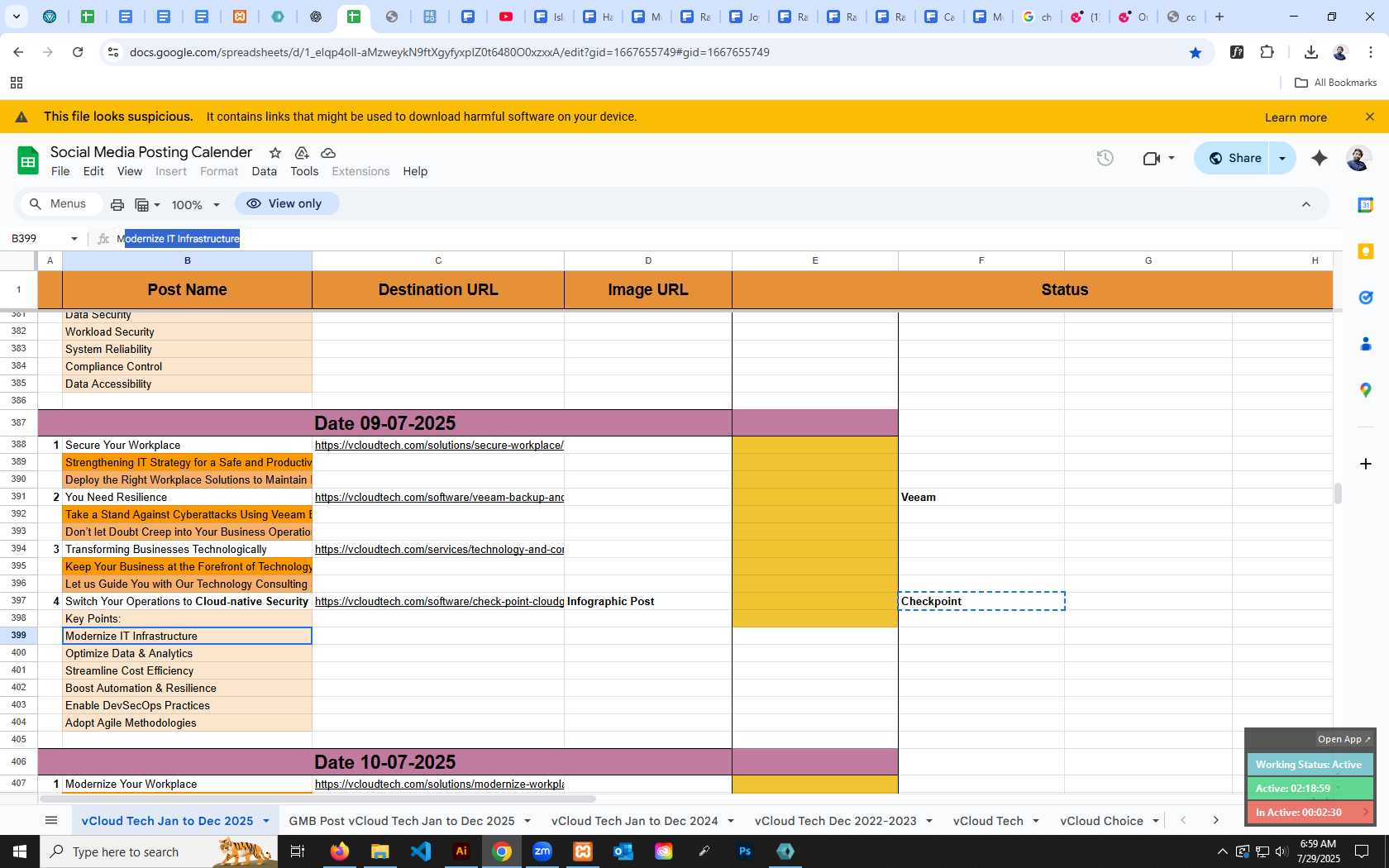The width and height of the screenshot is (1389, 868).
Task: Open the Google Sheets home icon
Action: (x=28, y=160)
